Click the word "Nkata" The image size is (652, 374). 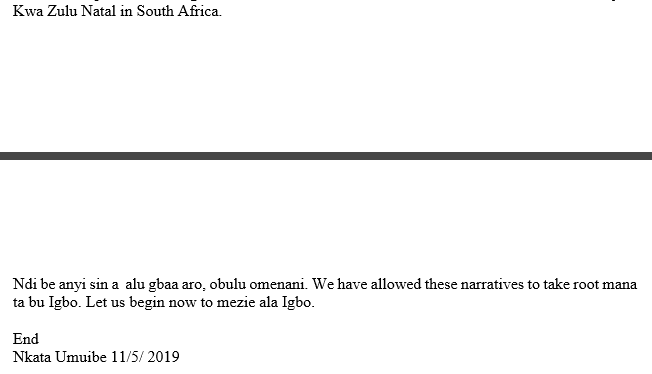pos(32,357)
